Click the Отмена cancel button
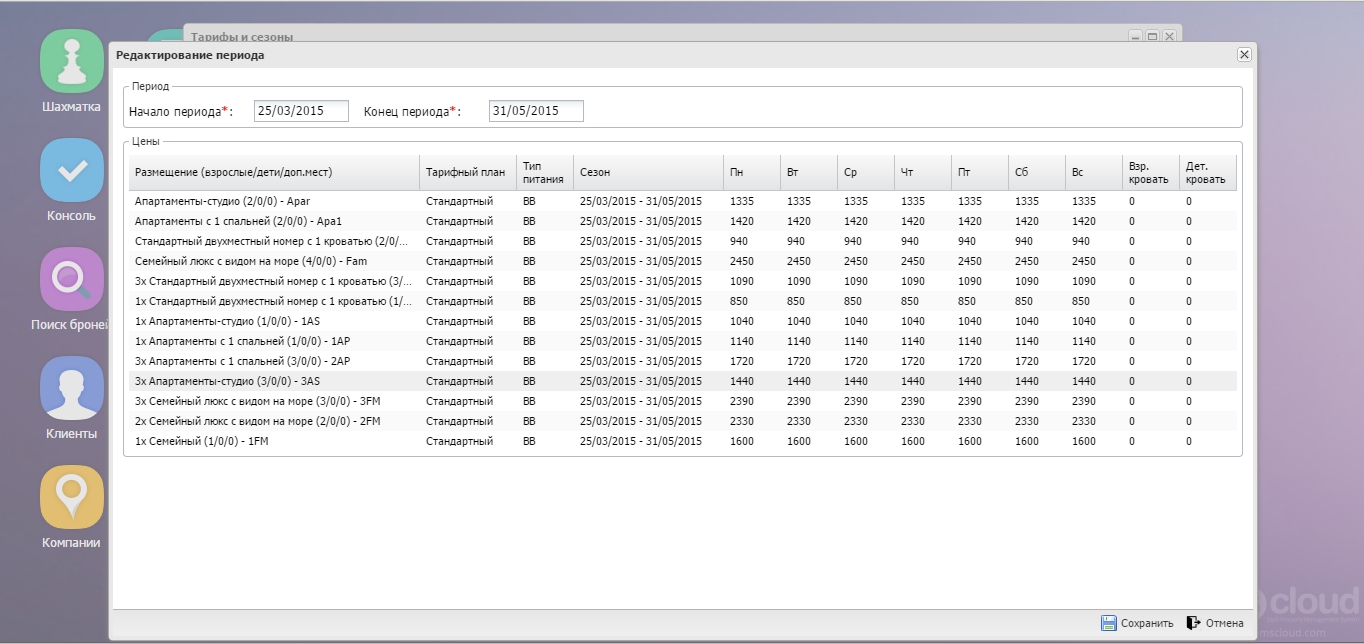Image resolution: width=1364 pixels, height=644 pixels. [x=1215, y=623]
